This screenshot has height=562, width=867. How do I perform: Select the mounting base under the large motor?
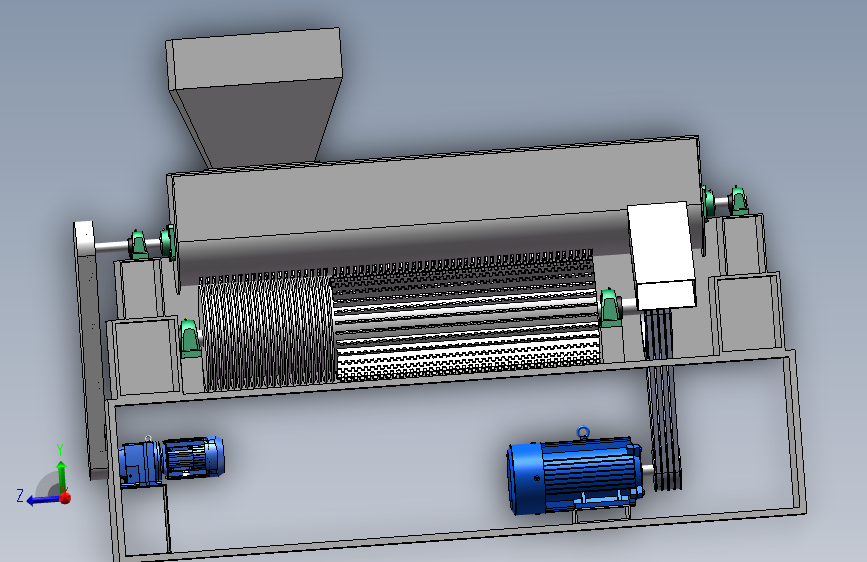click(x=602, y=513)
